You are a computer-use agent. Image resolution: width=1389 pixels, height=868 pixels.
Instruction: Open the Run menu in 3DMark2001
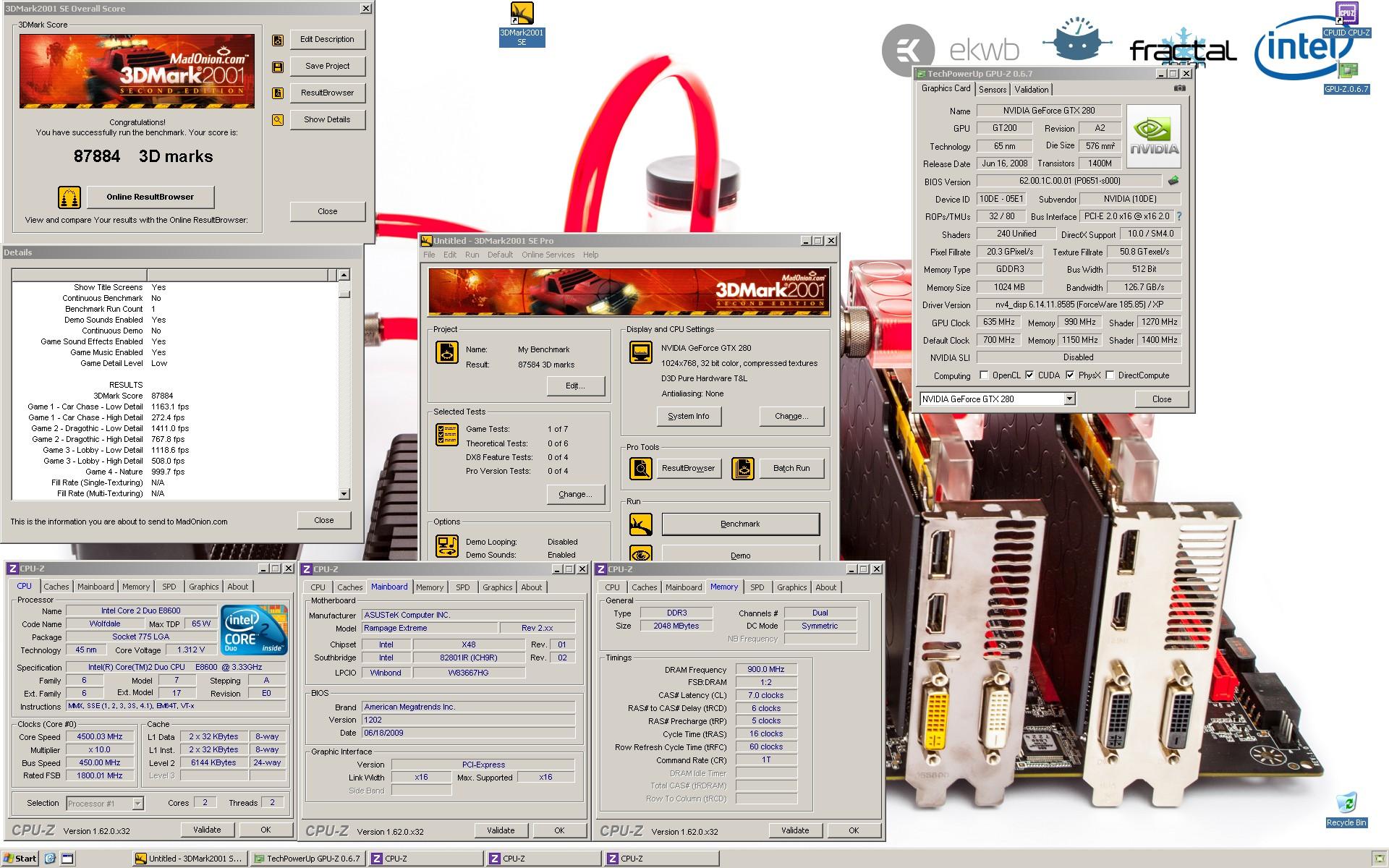[x=472, y=255]
